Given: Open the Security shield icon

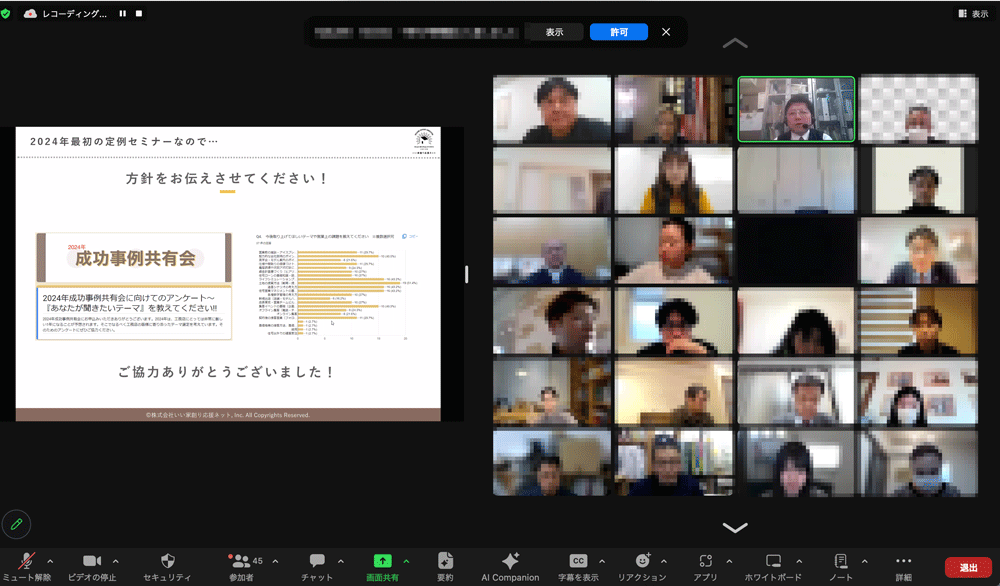Looking at the screenshot, I should [167, 561].
